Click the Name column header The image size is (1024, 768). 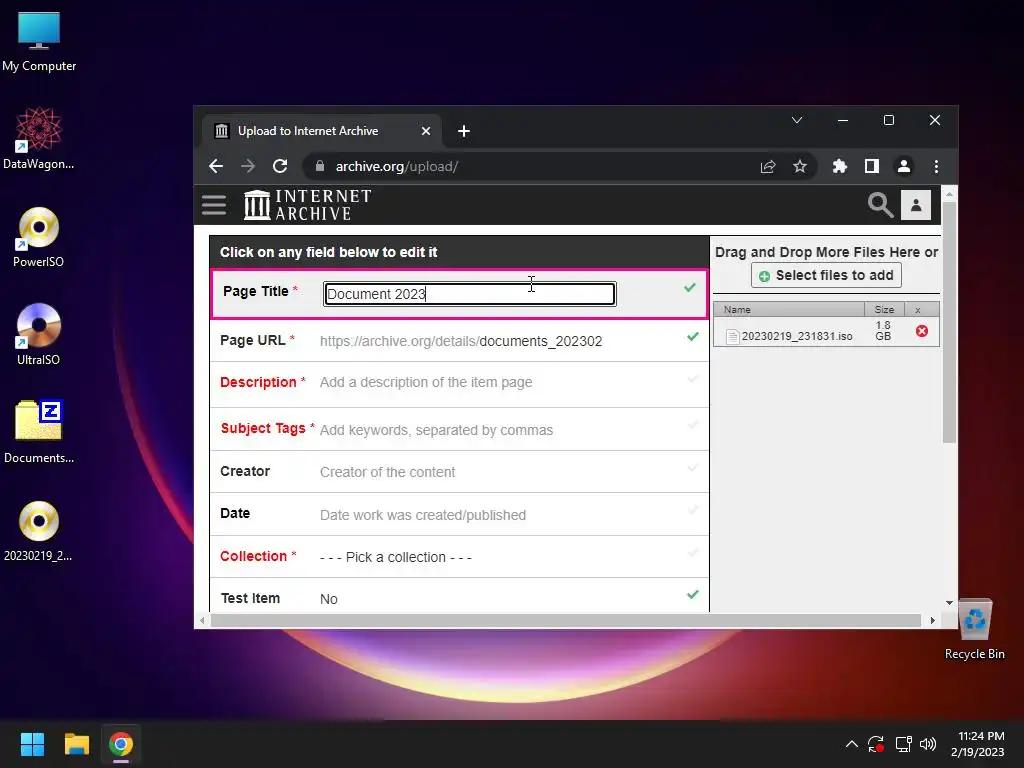pyautogui.click(x=789, y=310)
